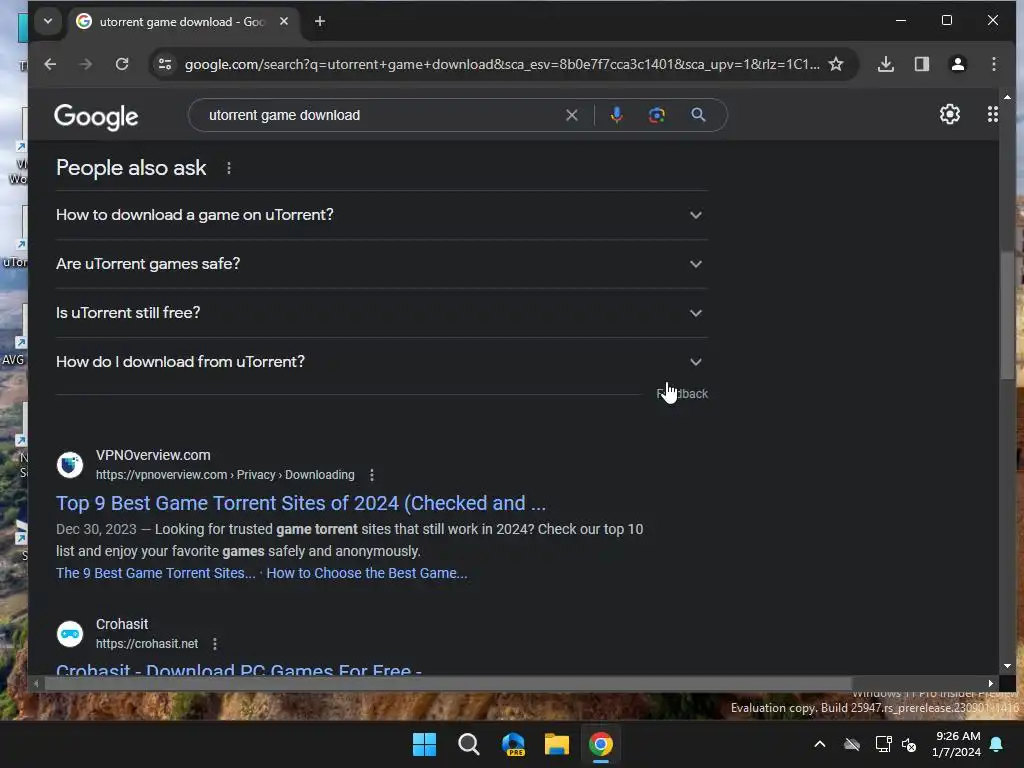The image size is (1024, 768).
Task: Click Chrome icon in taskbar
Action: click(x=601, y=744)
